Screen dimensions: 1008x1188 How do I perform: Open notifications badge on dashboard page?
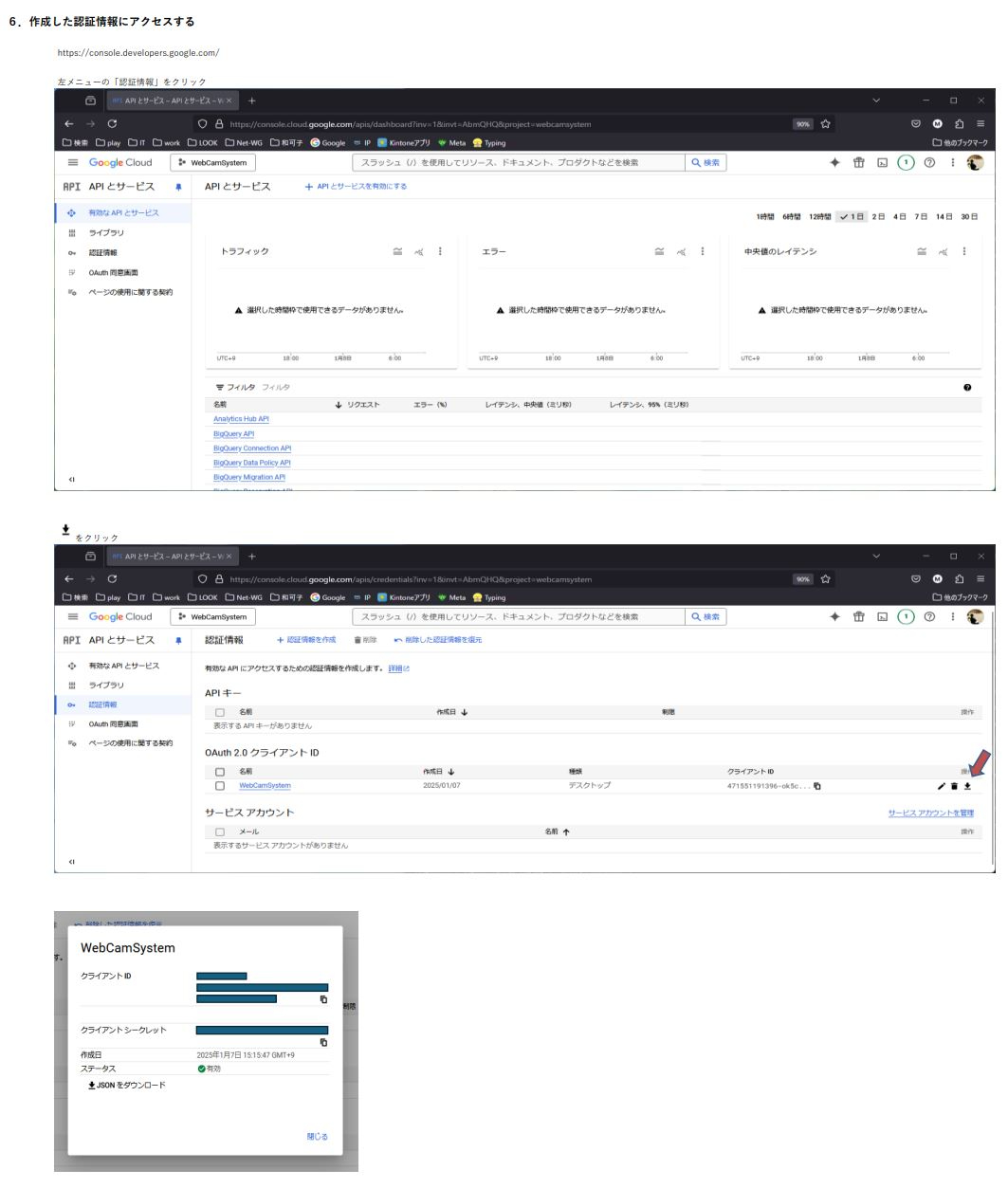click(x=905, y=163)
